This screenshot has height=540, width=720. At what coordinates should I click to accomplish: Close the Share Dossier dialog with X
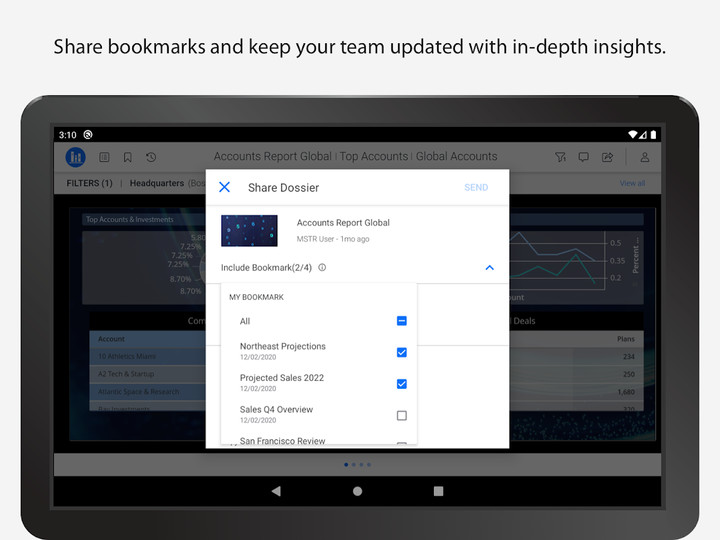click(x=225, y=187)
